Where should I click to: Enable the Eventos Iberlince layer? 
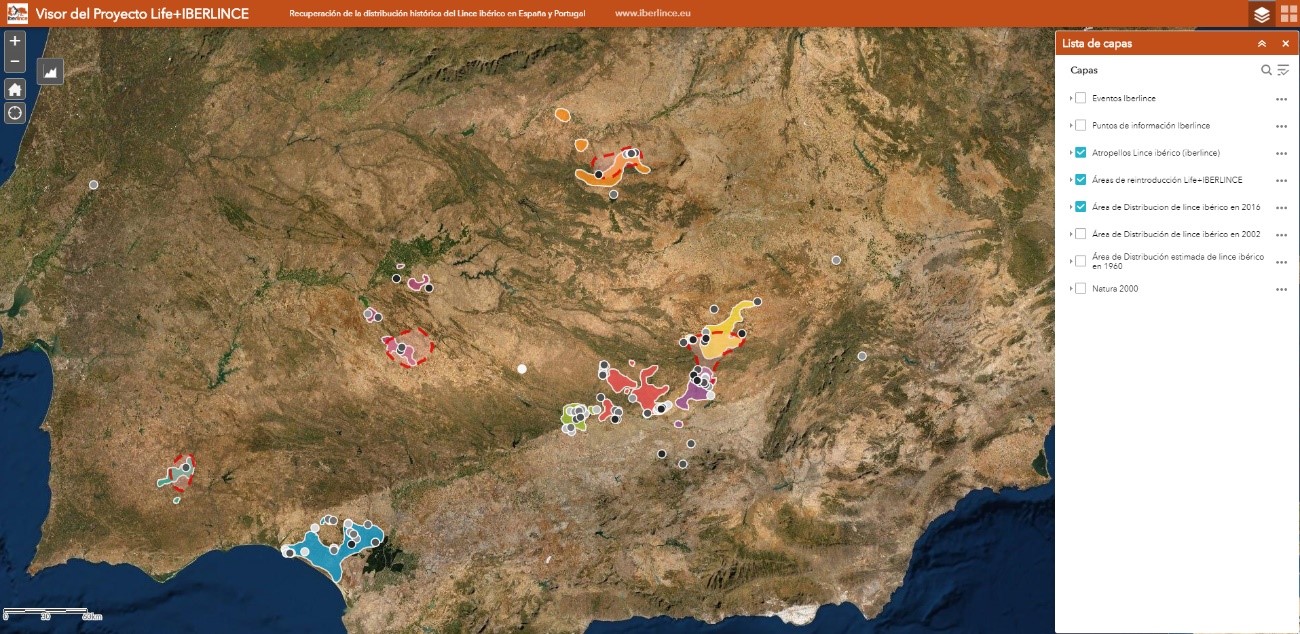(1080, 98)
